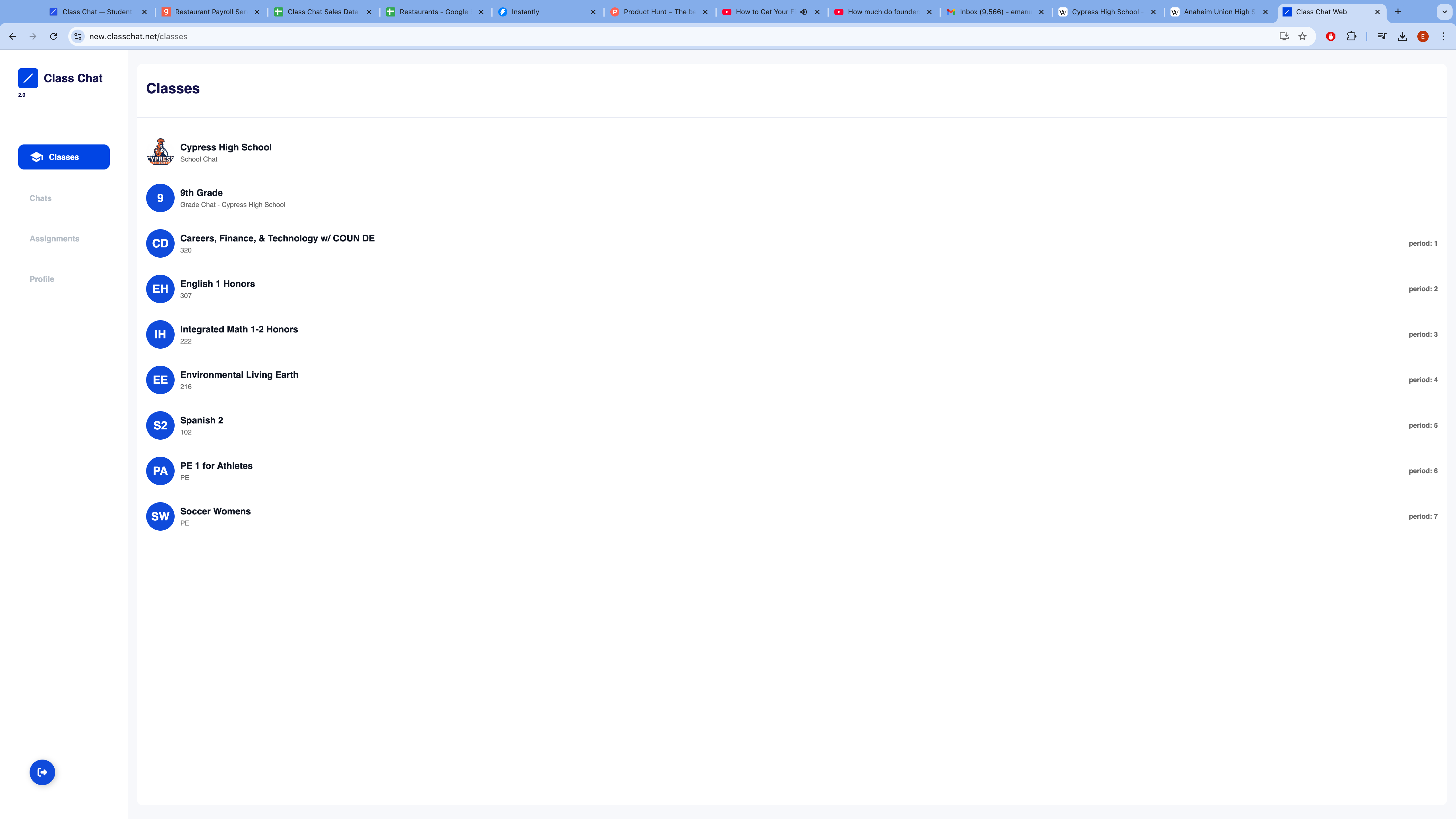Click the S2 class avatar
This screenshot has width=1456, height=819.
coord(160,425)
